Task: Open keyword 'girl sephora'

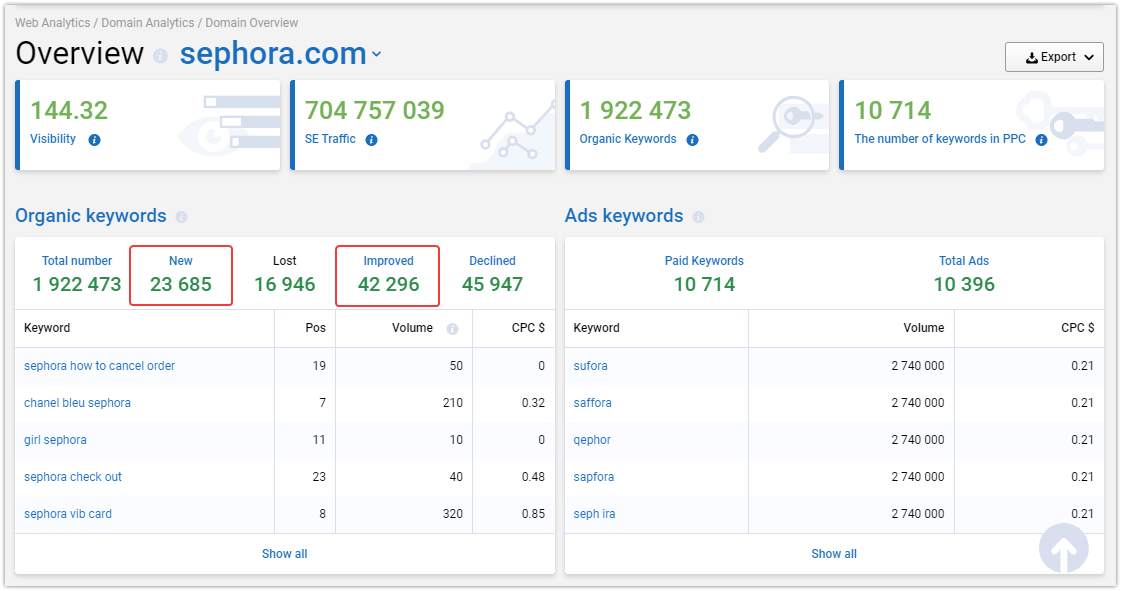Action: (55, 440)
